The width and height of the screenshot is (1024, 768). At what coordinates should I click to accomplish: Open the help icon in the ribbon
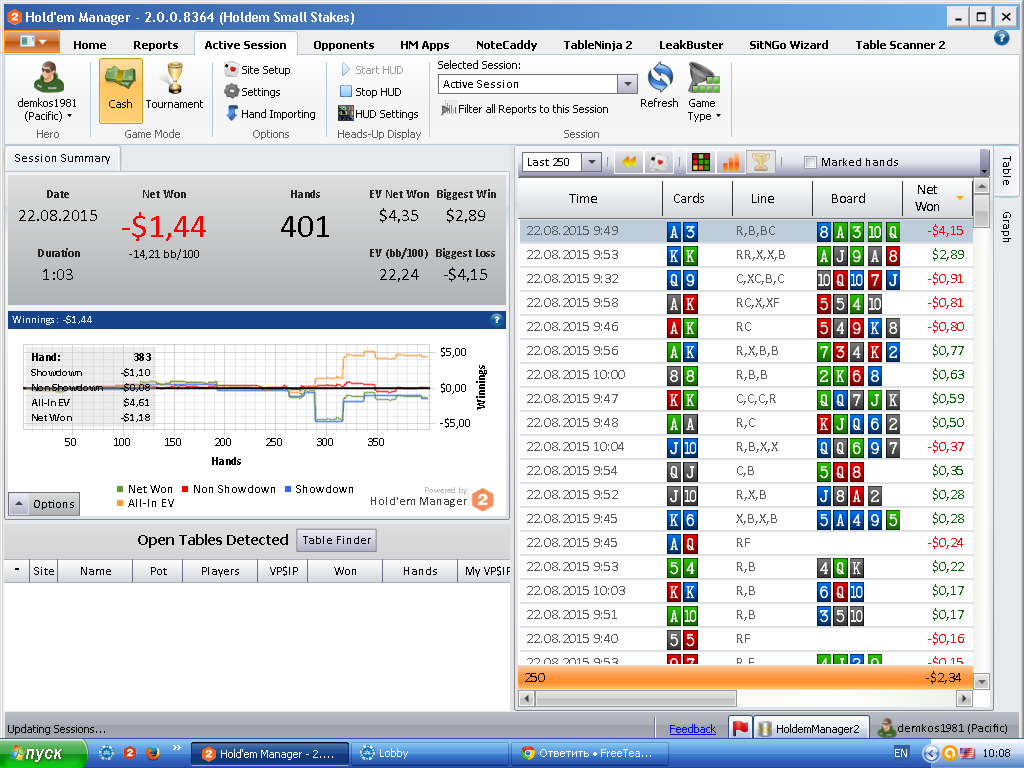pyautogui.click(x=1001, y=39)
